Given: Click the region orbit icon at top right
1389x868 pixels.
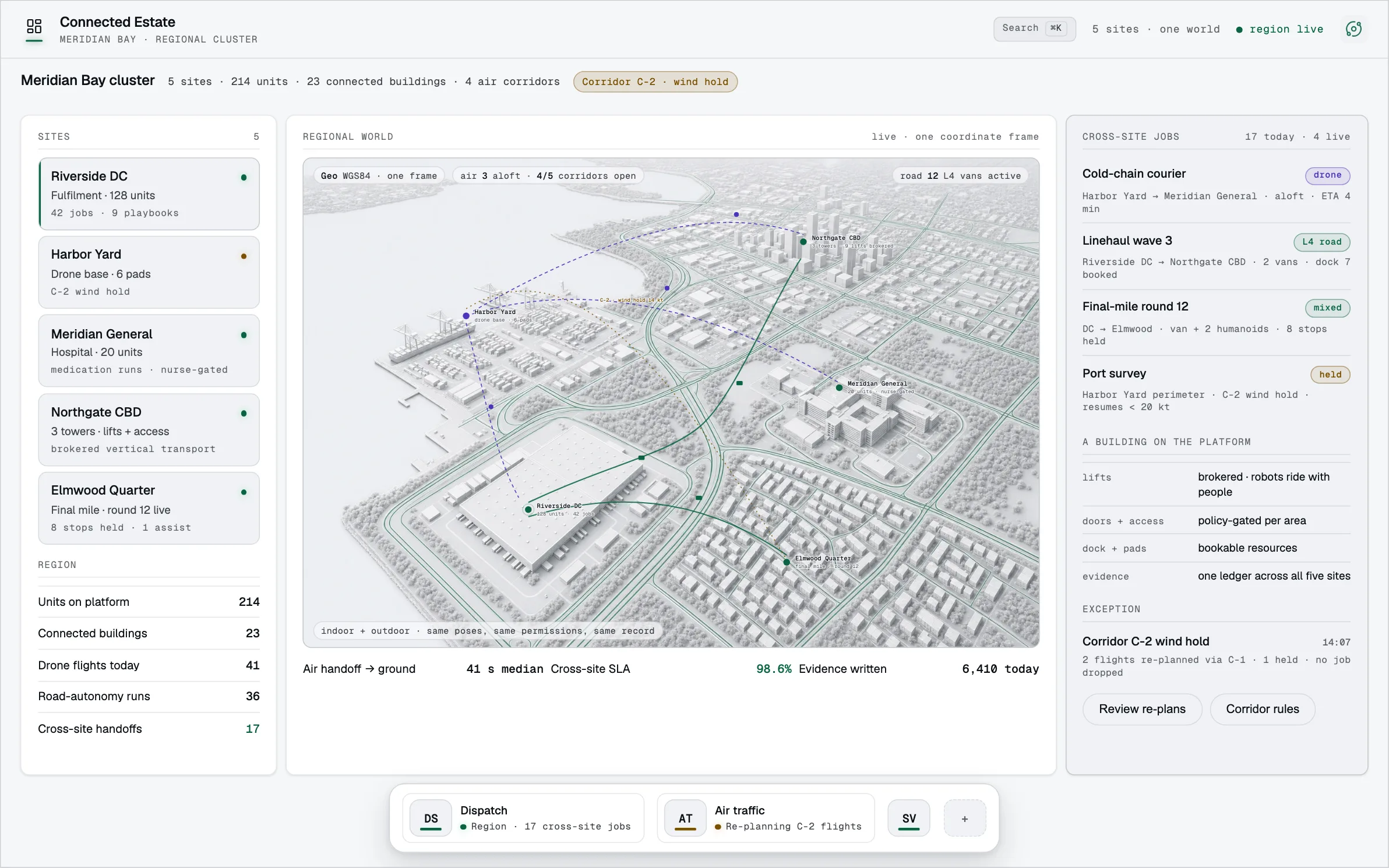Looking at the screenshot, I should 1353,29.
